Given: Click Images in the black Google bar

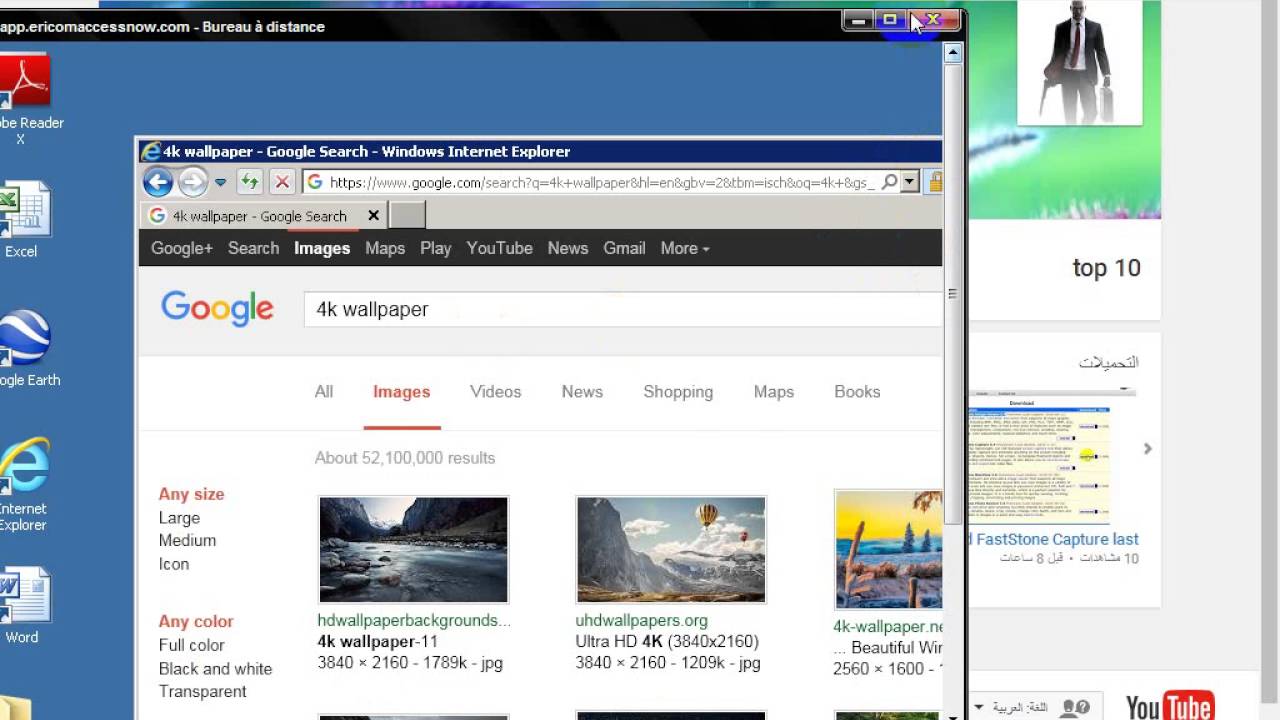Looking at the screenshot, I should (x=322, y=248).
